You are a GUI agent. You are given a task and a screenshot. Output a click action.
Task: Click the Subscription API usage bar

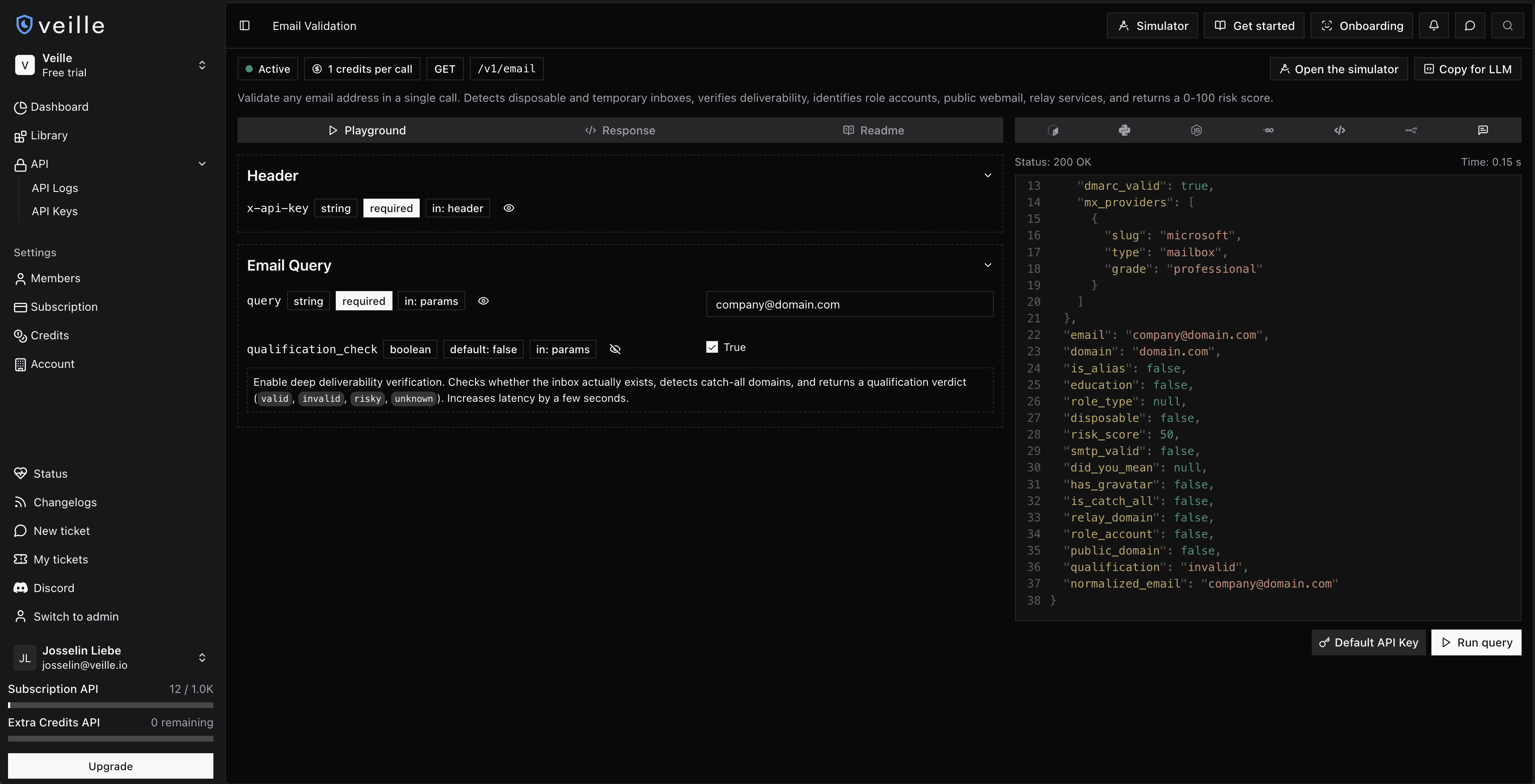(x=110, y=704)
